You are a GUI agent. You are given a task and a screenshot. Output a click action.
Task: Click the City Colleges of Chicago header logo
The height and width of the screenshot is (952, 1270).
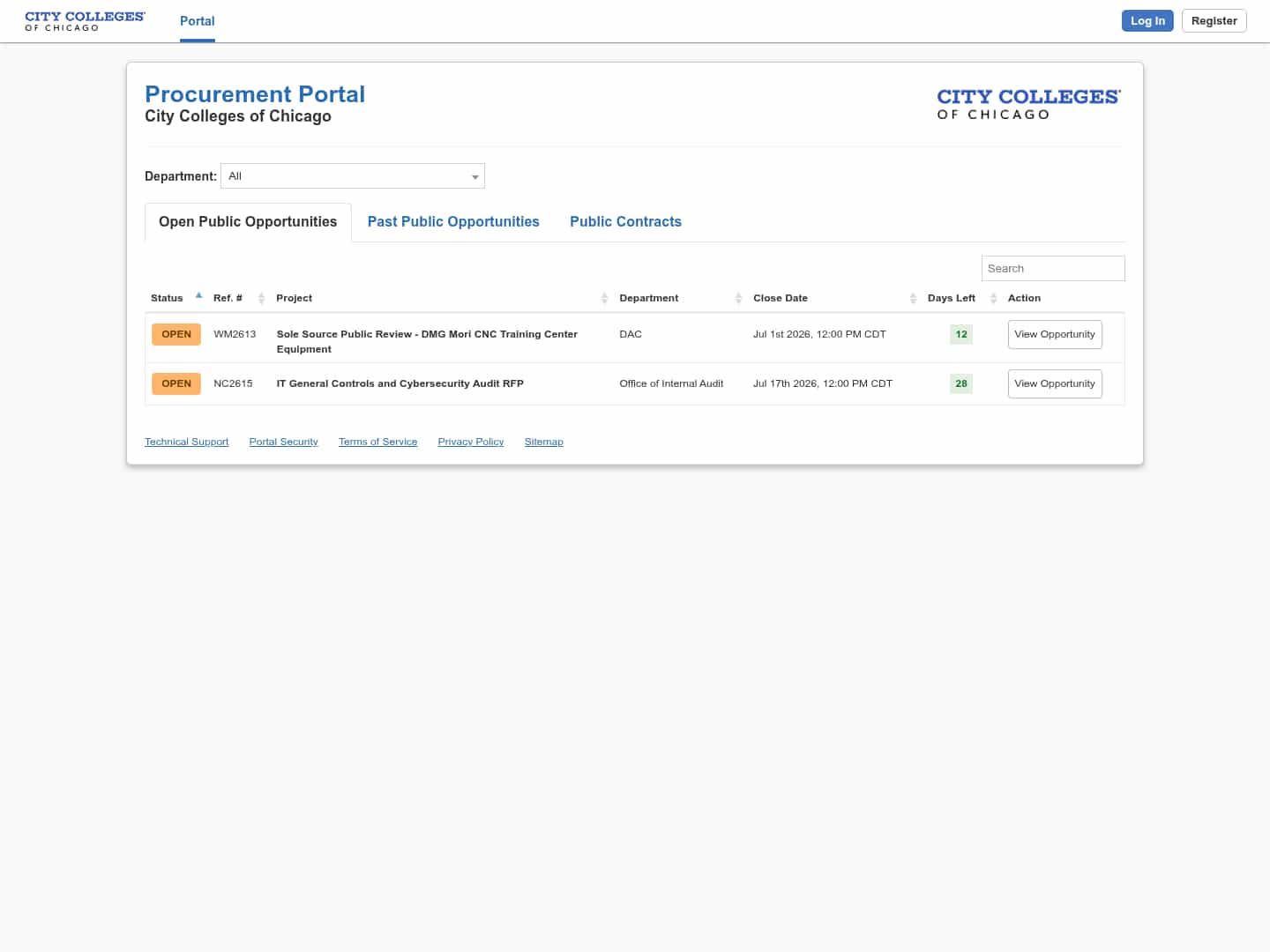point(85,21)
